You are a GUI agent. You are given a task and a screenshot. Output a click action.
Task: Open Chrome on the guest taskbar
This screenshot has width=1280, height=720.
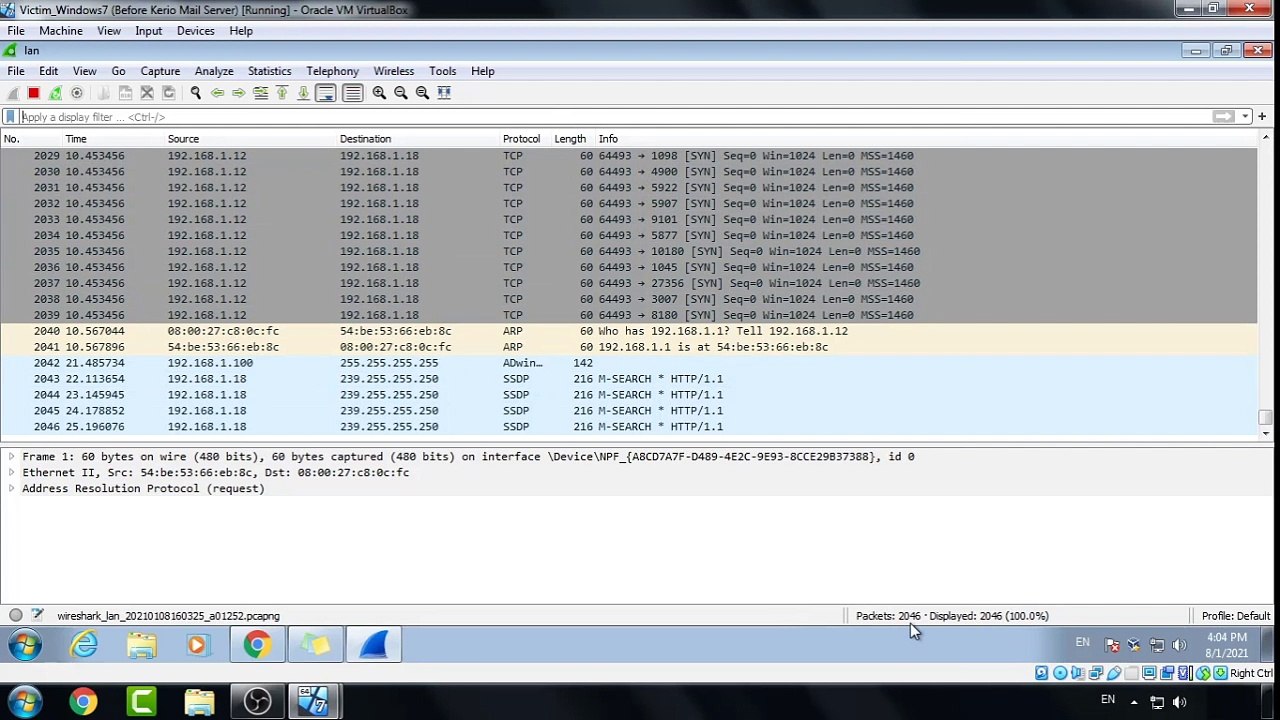click(x=257, y=645)
